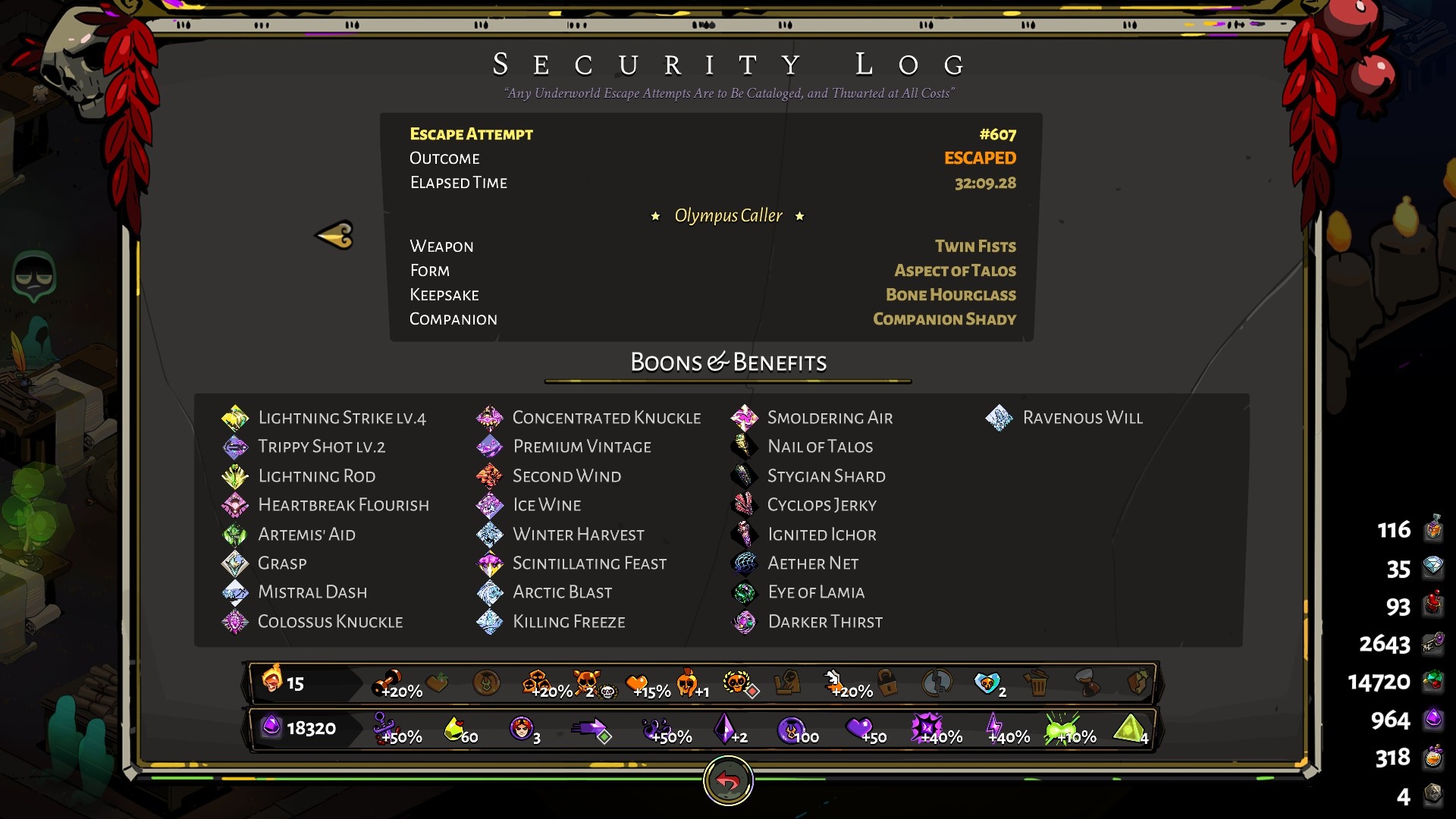Select the Trippy Shot Lv.2 boon
Image resolution: width=1456 pixels, height=819 pixels.
304,447
